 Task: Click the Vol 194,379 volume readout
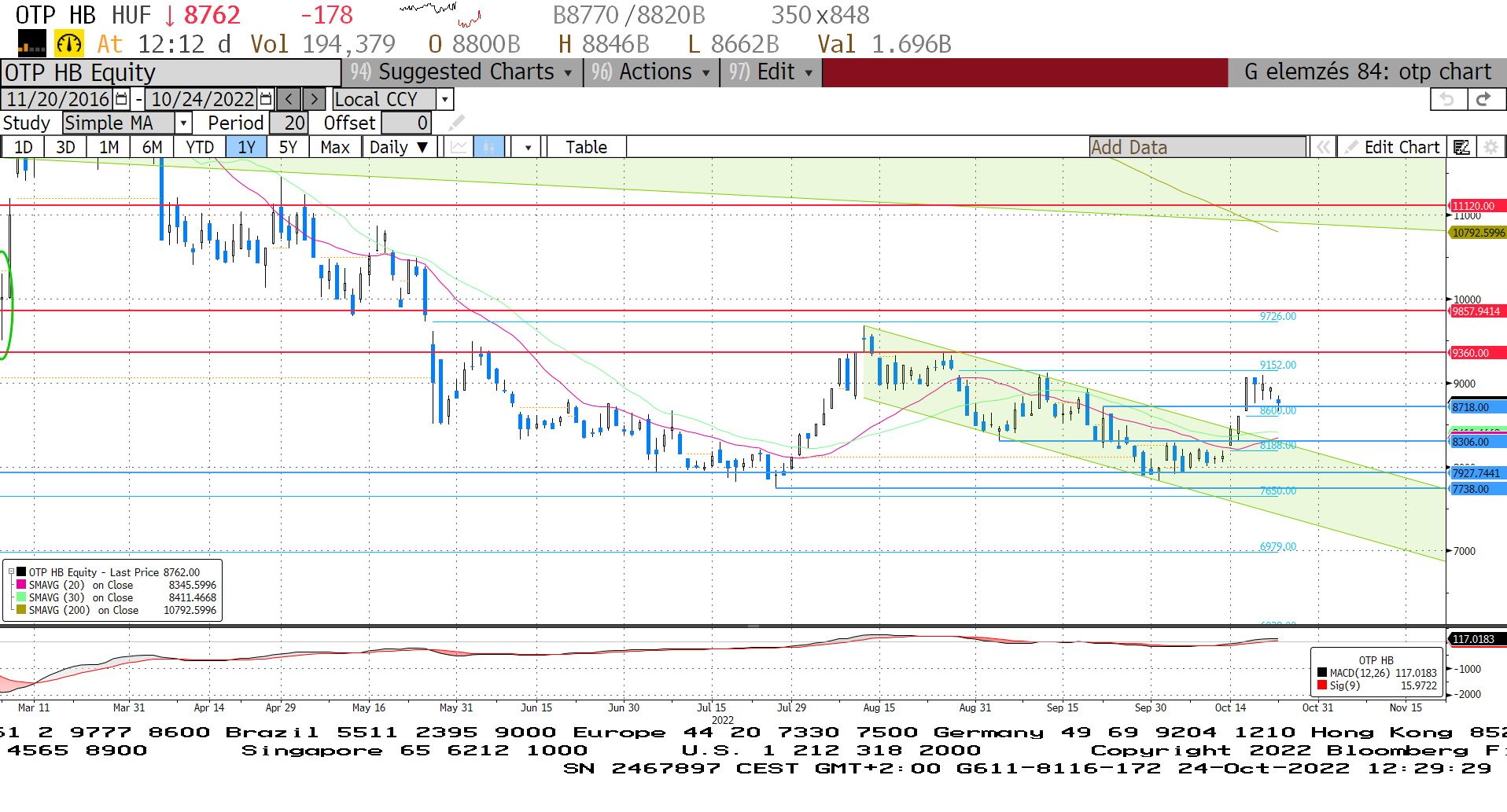(323, 44)
